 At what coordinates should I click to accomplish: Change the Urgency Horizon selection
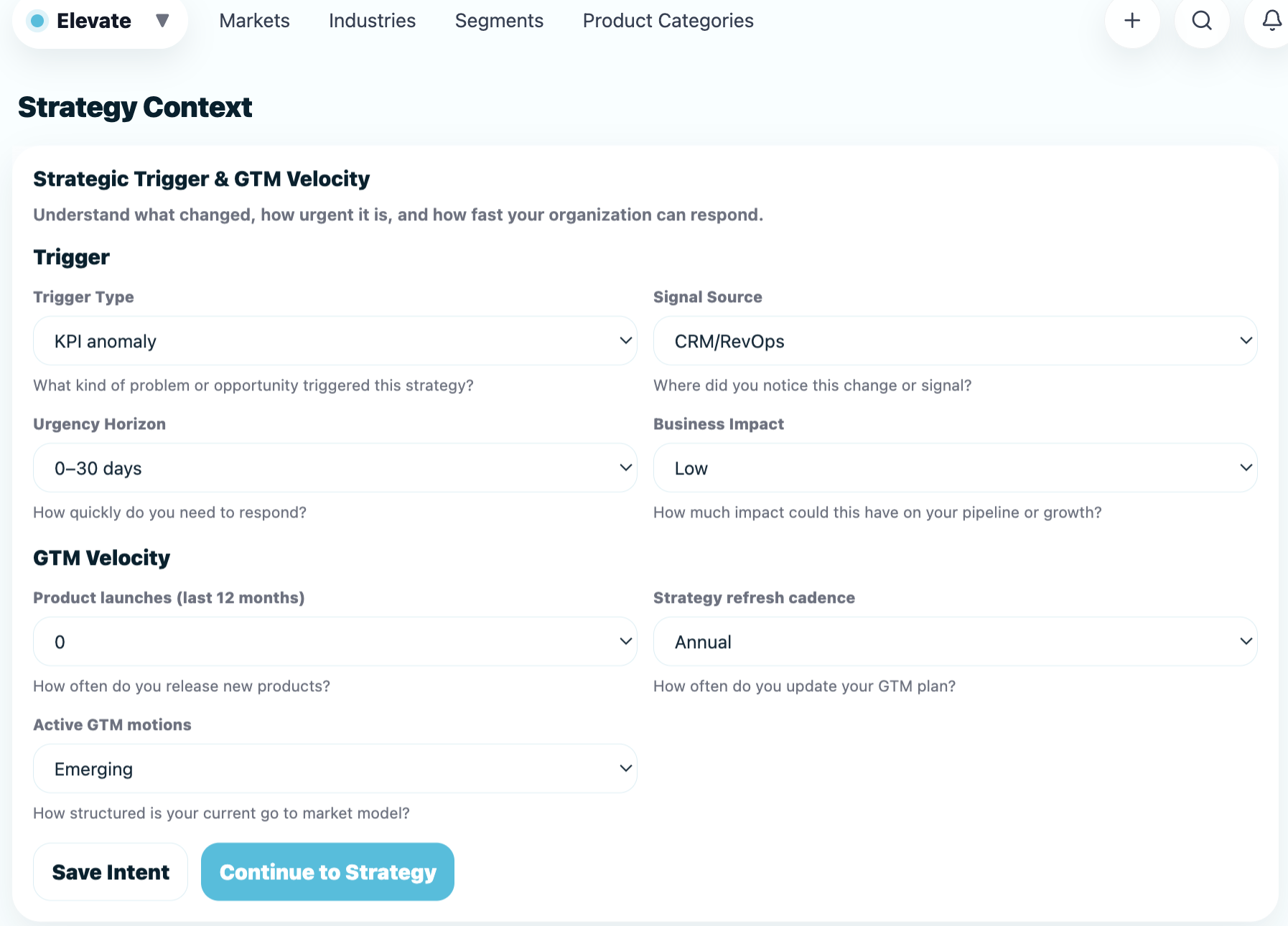point(335,468)
